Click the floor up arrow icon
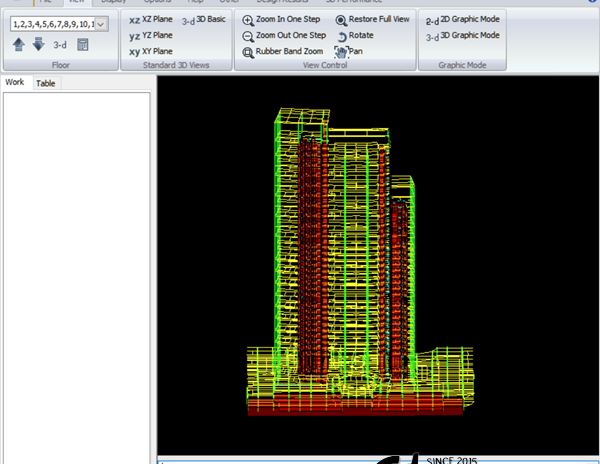 [20, 44]
